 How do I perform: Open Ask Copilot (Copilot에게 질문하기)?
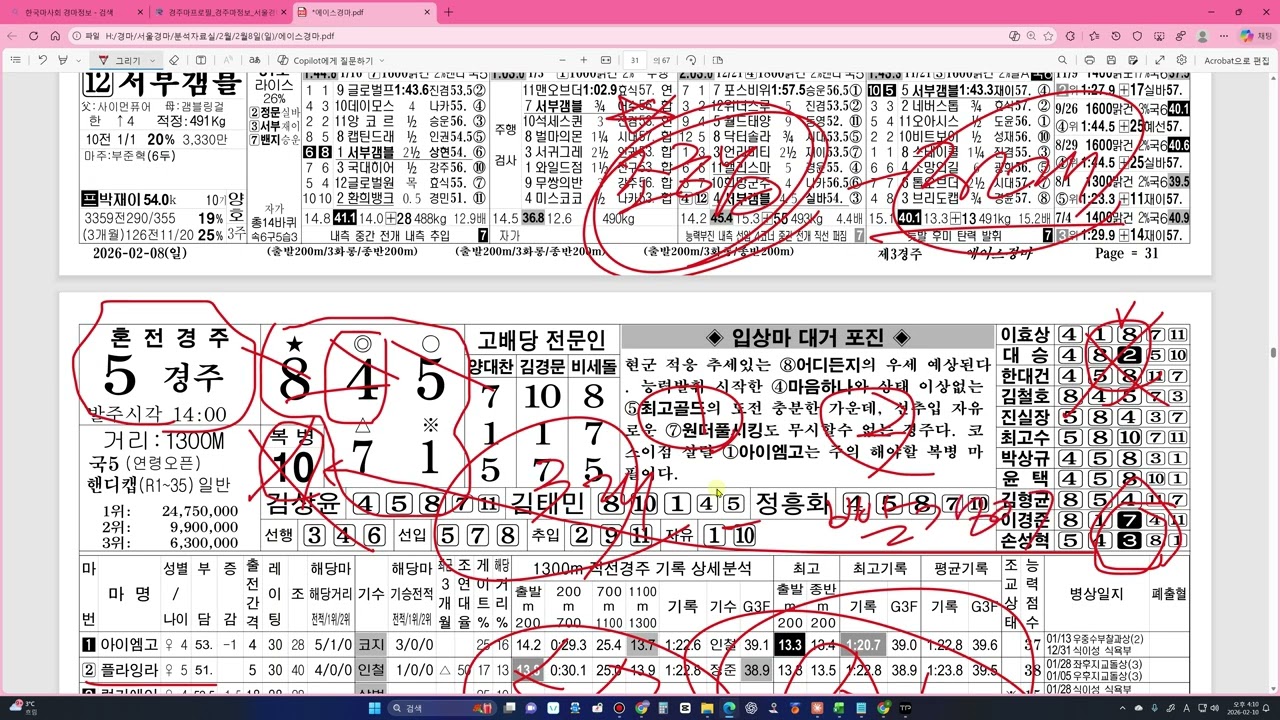click(324, 60)
